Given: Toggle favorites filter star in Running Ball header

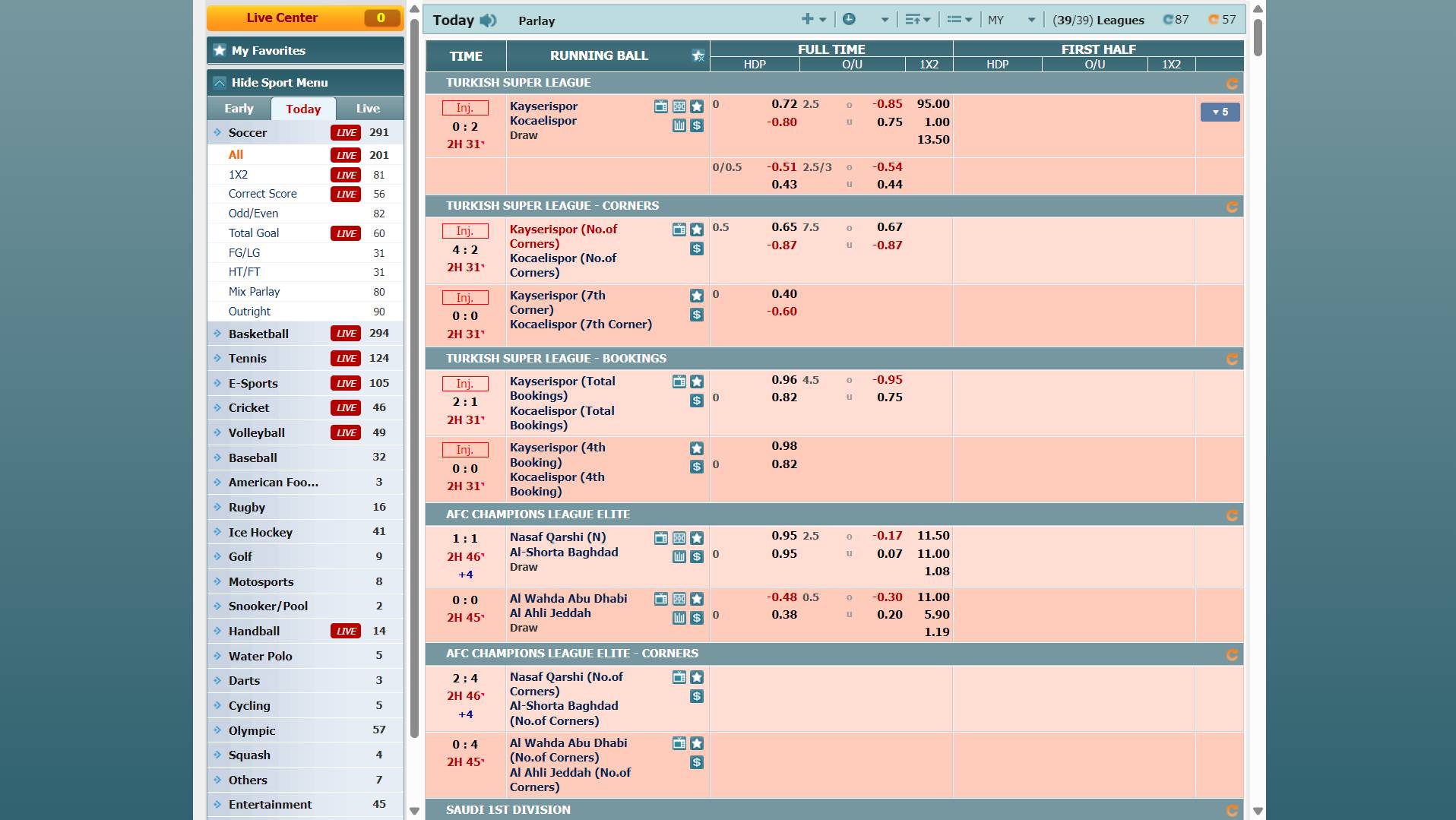Looking at the screenshot, I should click(x=698, y=55).
